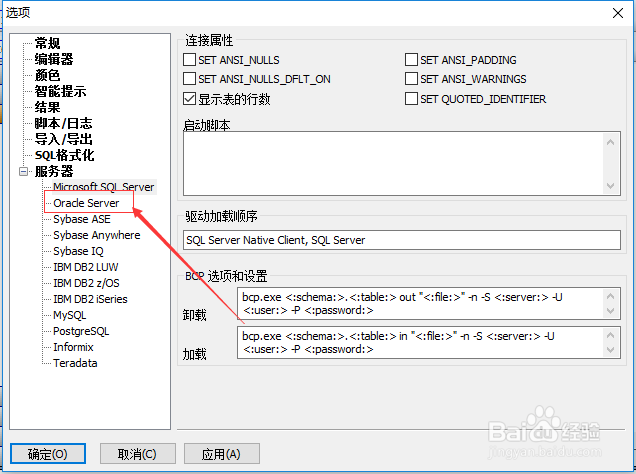The width and height of the screenshot is (636, 474).
Task: Select Oracle Server in the tree
Action: pyautogui.click(x=86, y=203)
